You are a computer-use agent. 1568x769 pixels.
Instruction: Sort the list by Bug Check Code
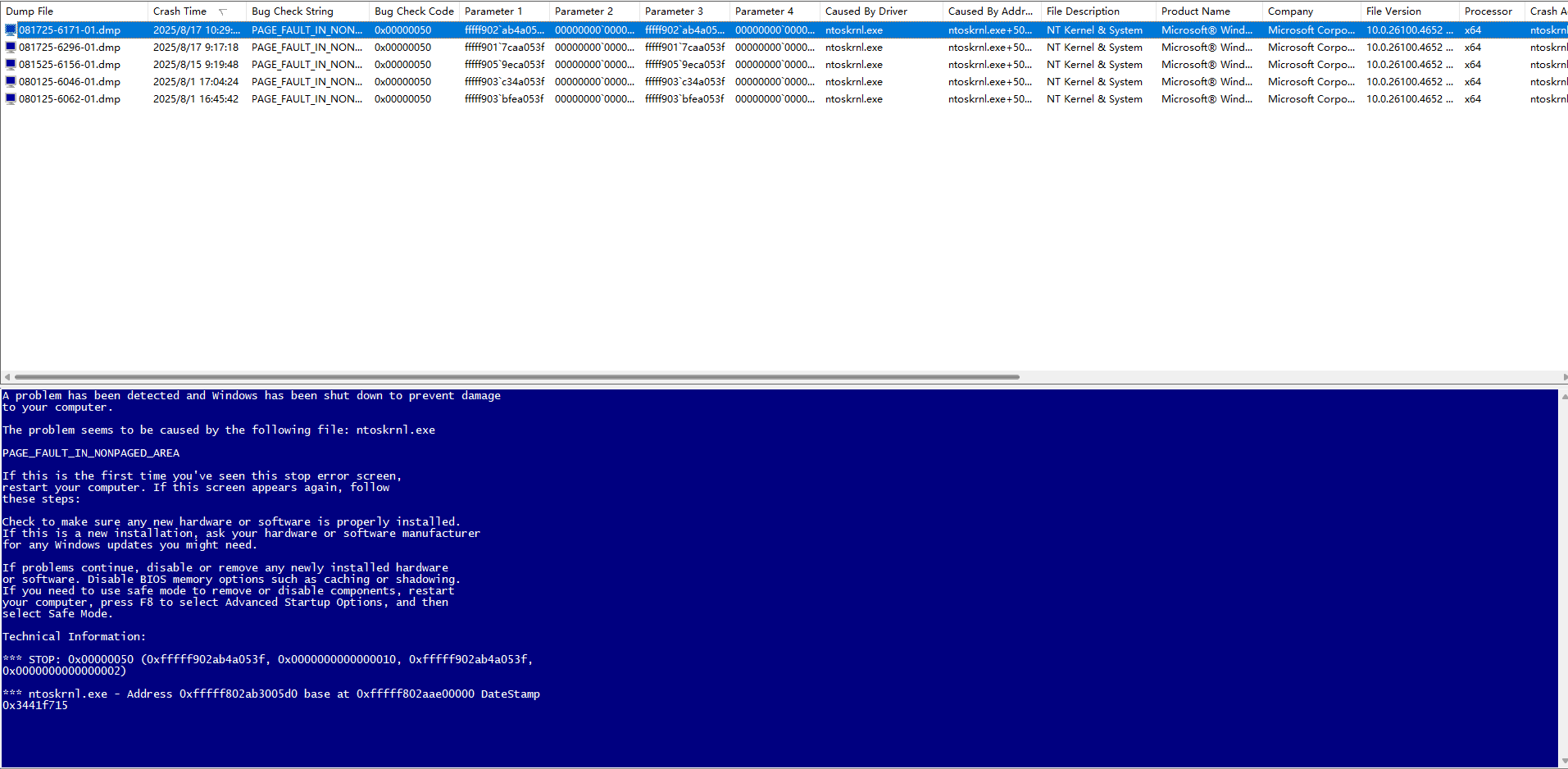[413, 11]
